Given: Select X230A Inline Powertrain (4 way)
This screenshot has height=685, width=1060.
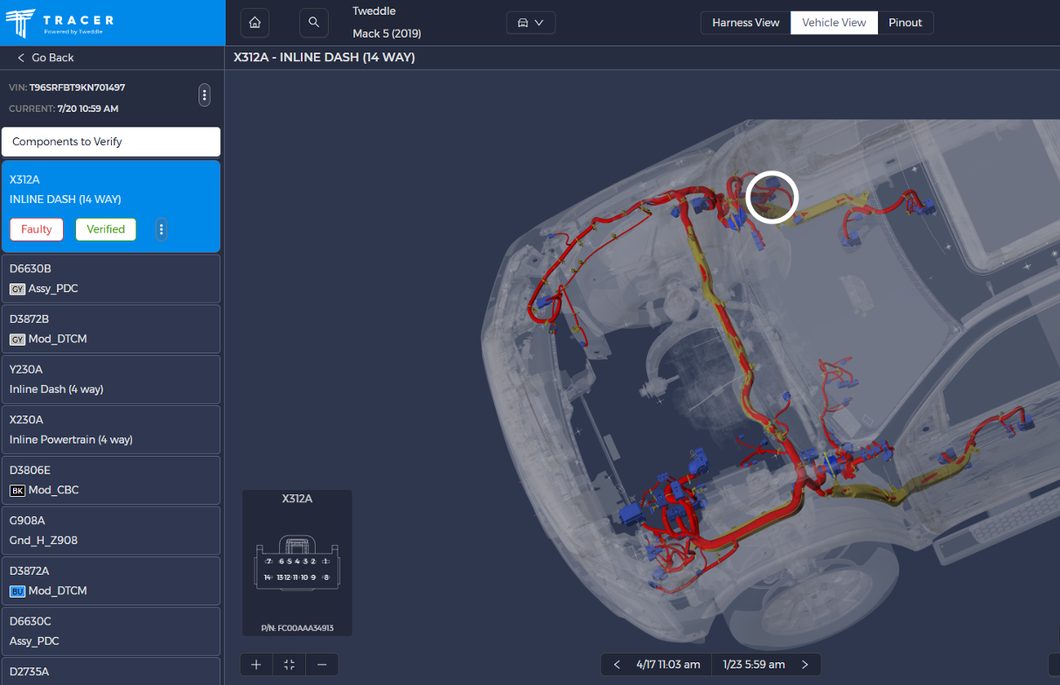Looking at the screenshot, I should [x=111, y=429].
